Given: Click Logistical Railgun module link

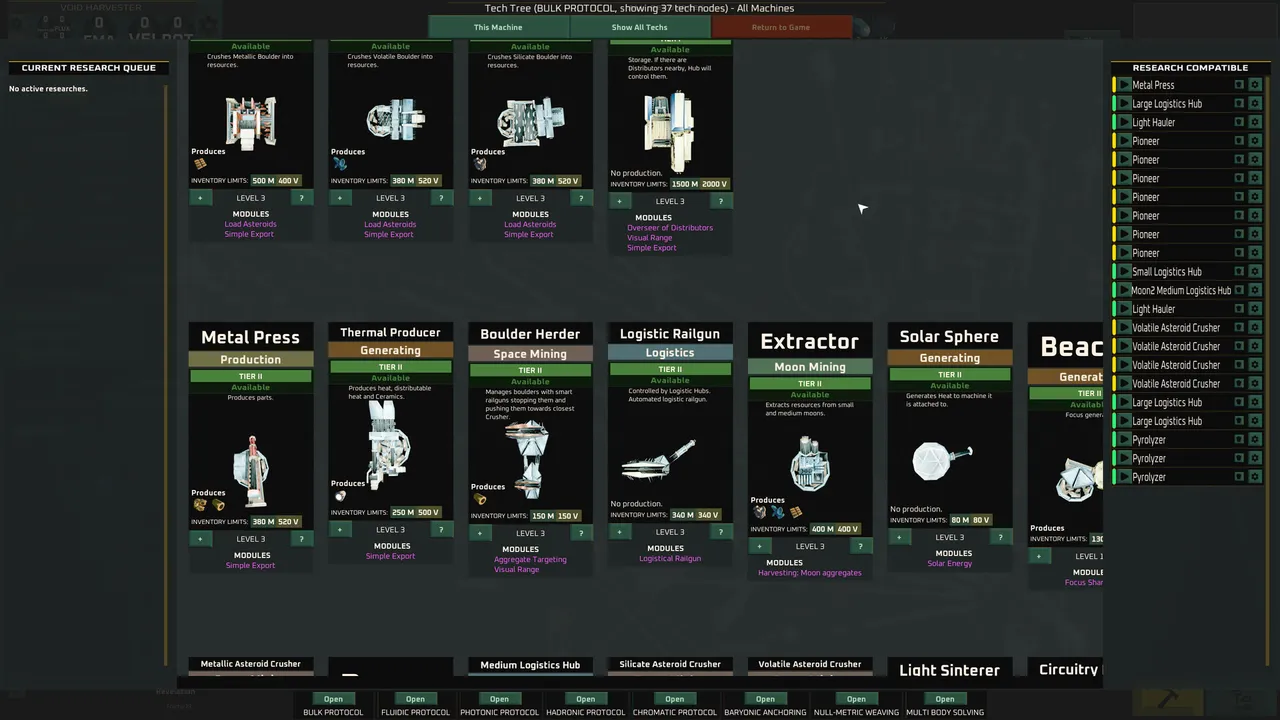Looking at the screenshot, I should [670, 559].
